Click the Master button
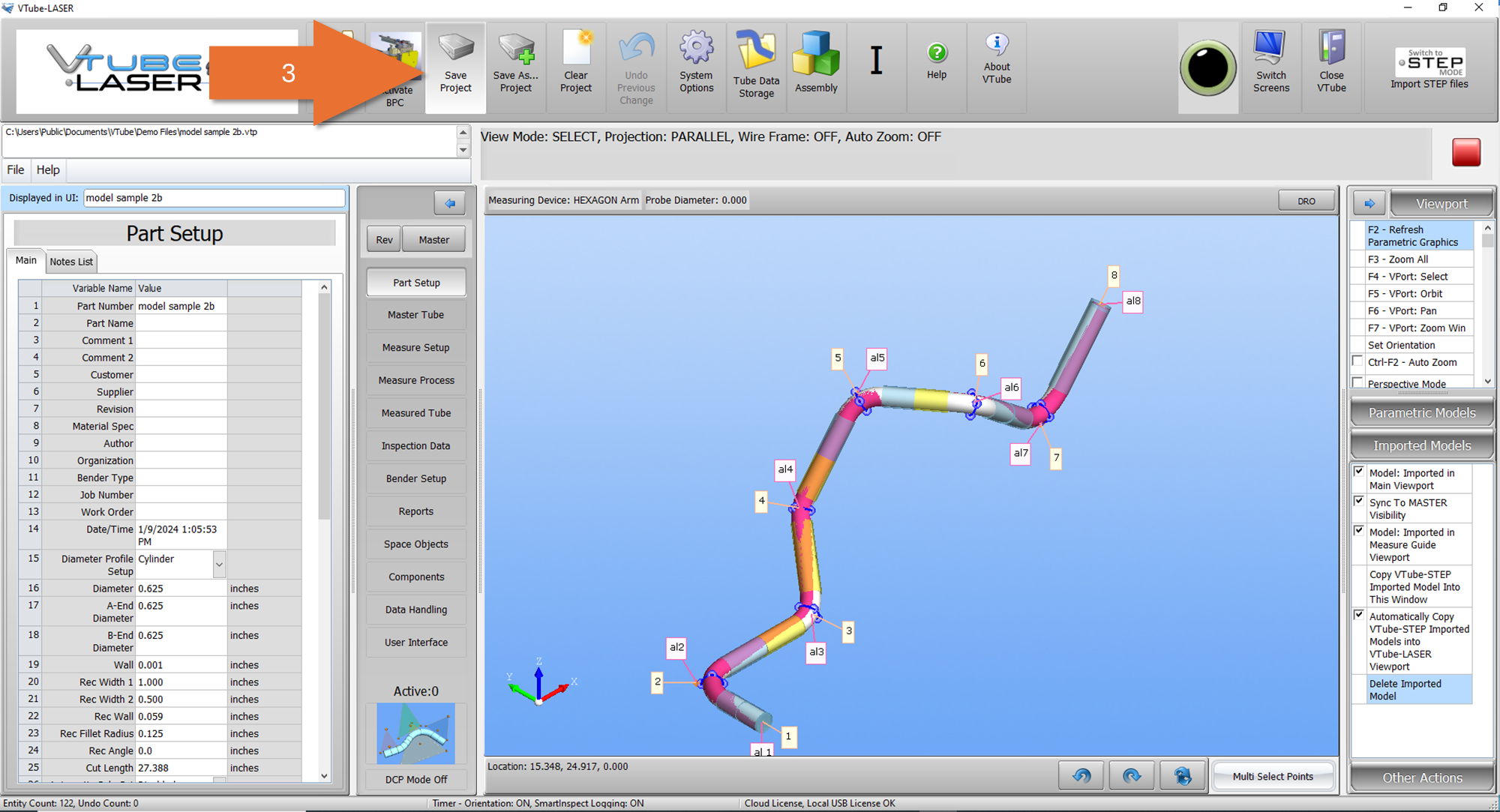The width and height of the screenshot is (1500, 812). [434, 240]
